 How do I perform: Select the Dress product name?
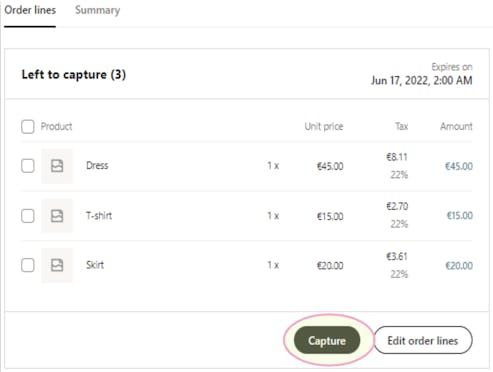[97, 165]
